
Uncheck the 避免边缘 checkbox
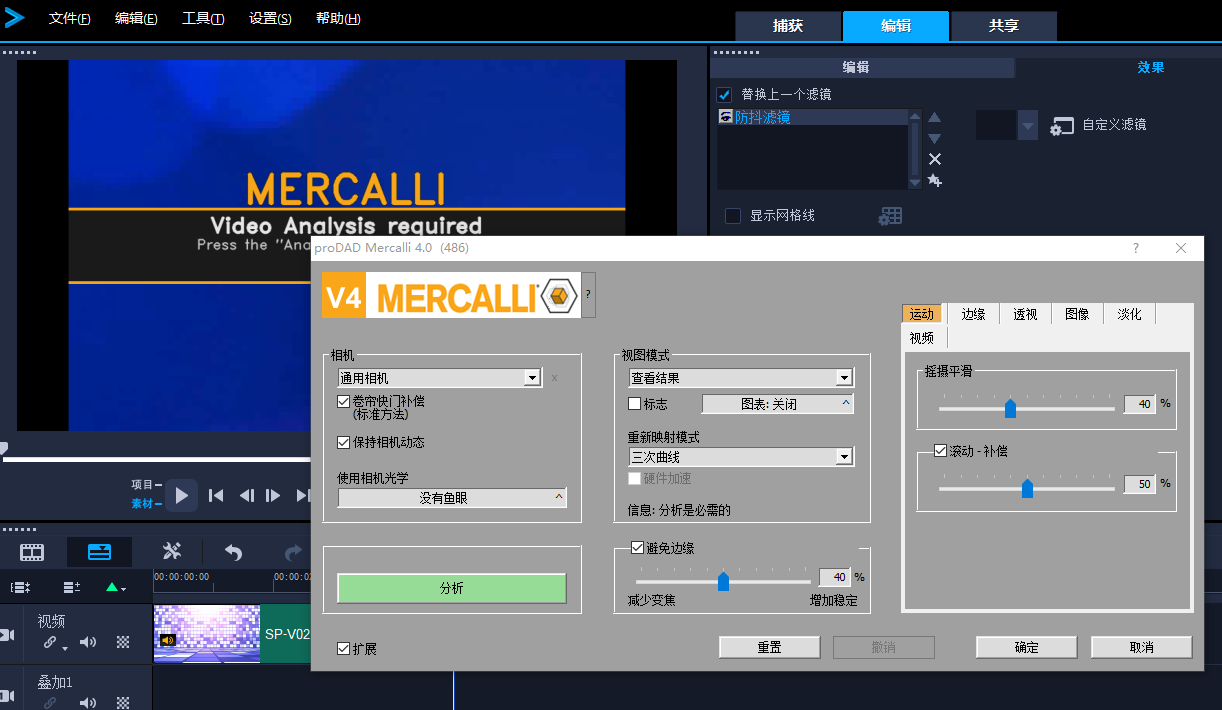click(x=637, y=547)
